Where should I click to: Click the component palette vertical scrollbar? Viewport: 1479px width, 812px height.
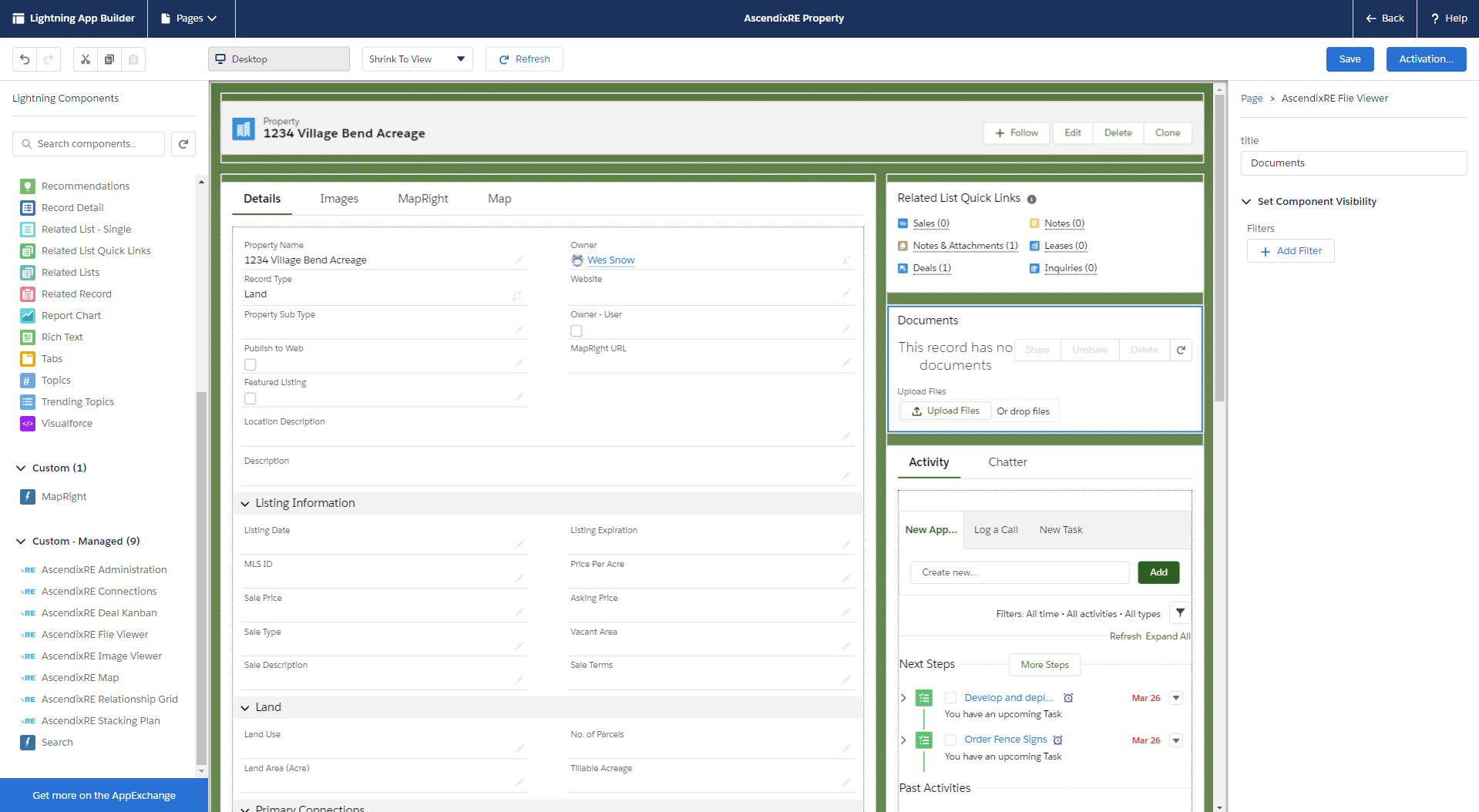[x=201, y=577]
